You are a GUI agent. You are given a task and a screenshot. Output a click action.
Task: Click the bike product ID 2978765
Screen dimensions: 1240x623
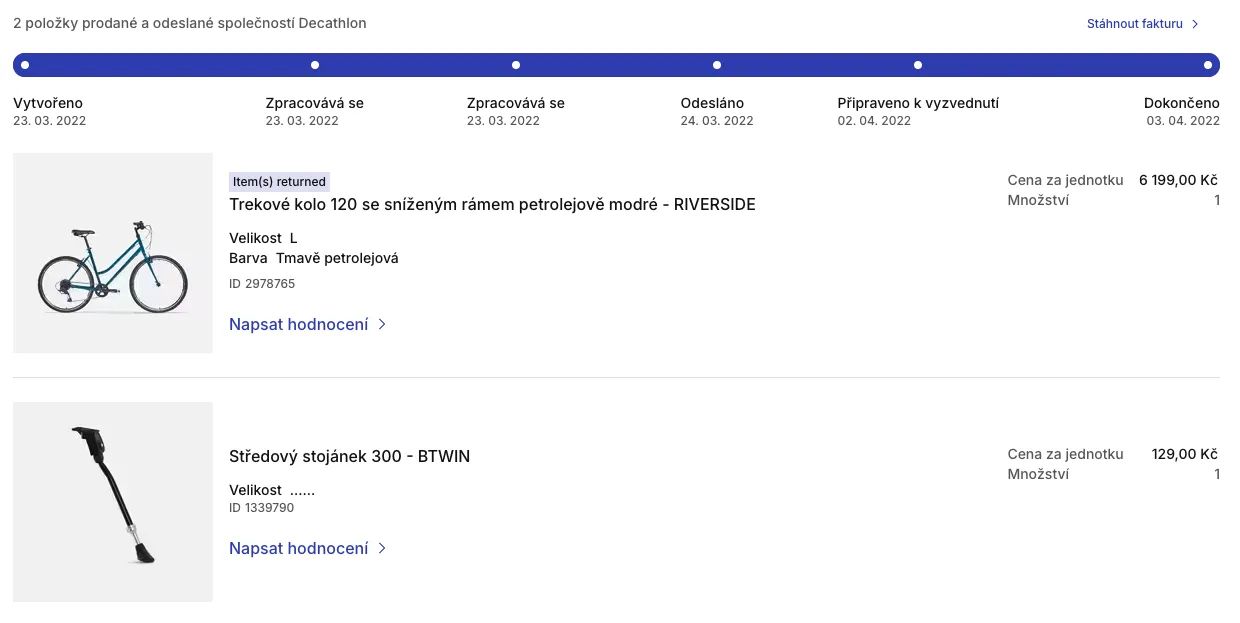[x=262, y=284]
